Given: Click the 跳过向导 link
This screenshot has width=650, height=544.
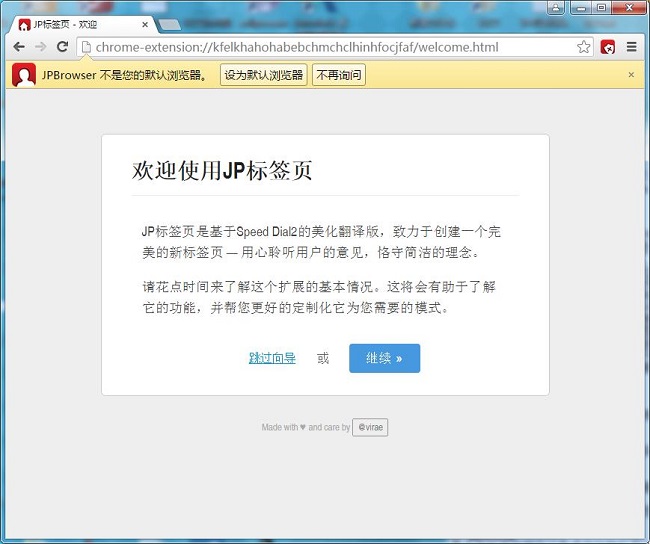Looking at the screenshot, I should 272,358.
